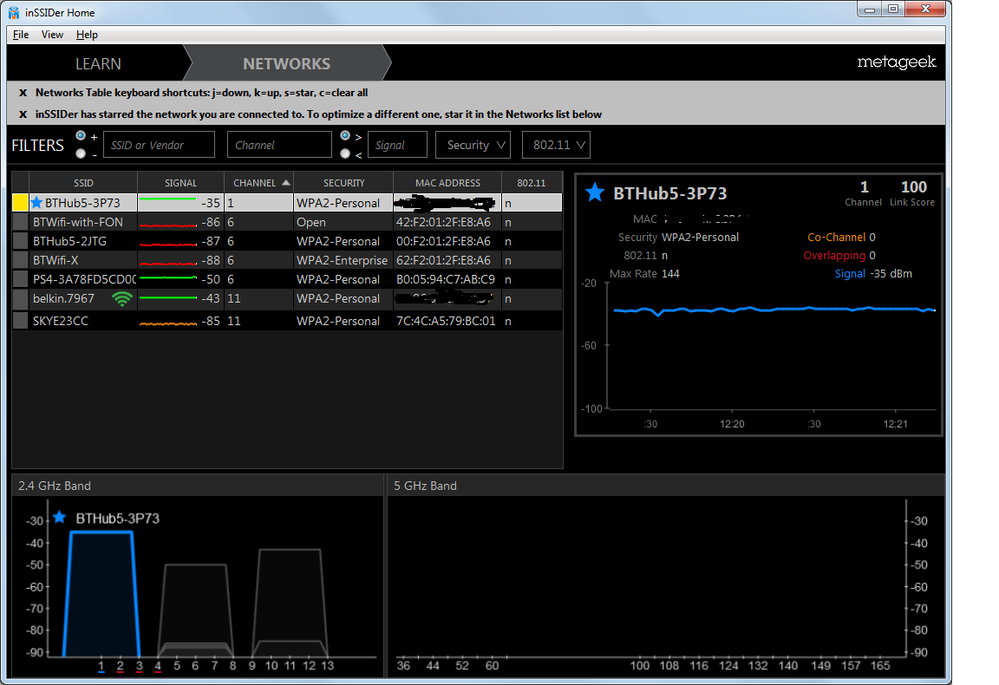Click the blue star in the 2.4 GHz graph

59,517
